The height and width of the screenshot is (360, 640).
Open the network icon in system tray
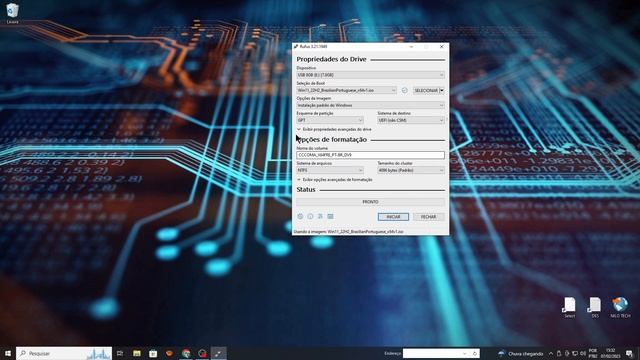tap(575, 353)
